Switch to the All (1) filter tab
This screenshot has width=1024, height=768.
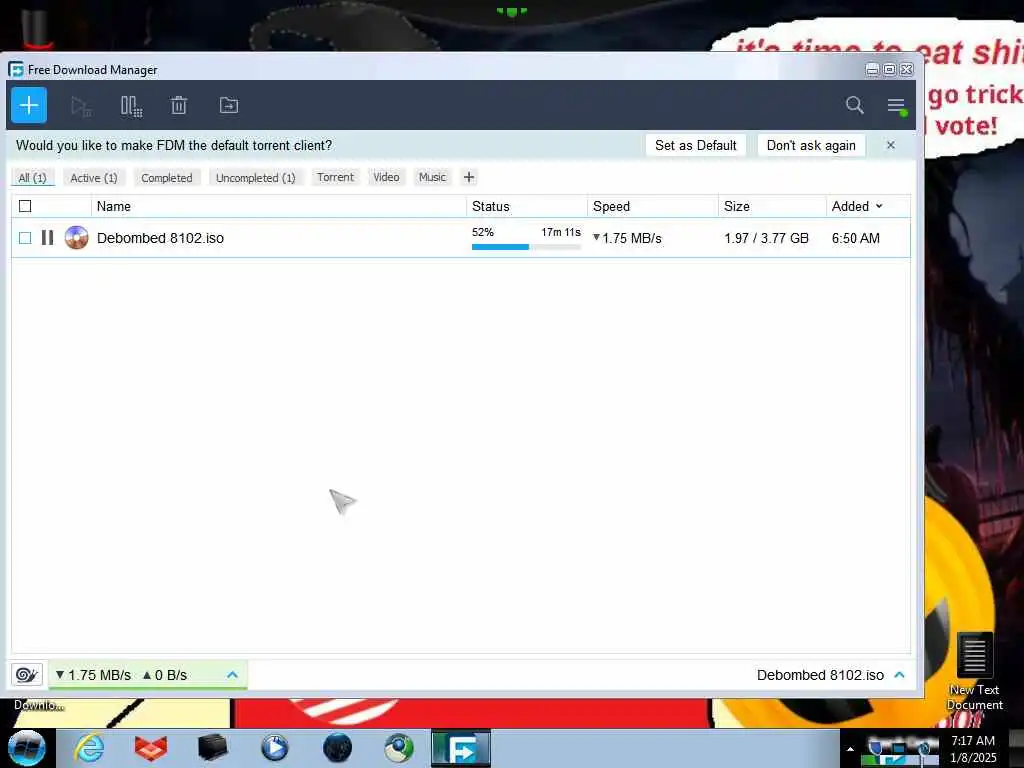33,178
